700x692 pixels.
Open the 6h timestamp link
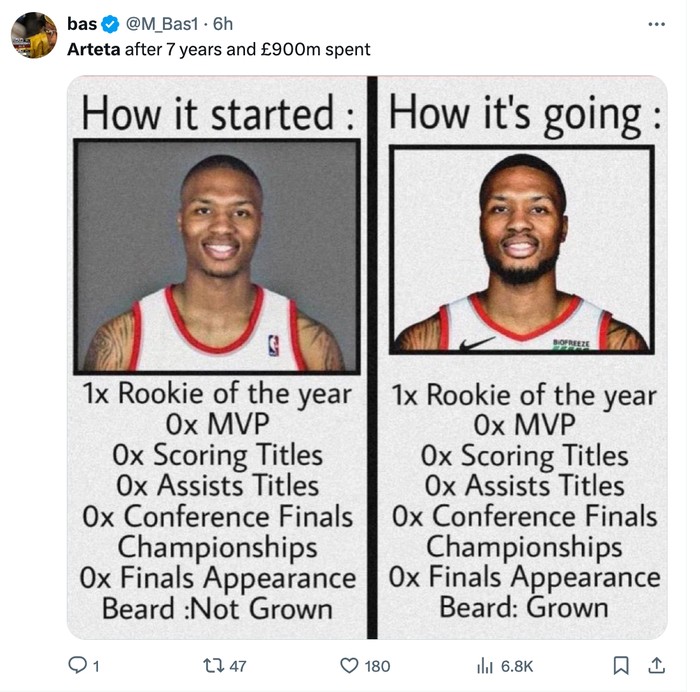pos(223,24)
